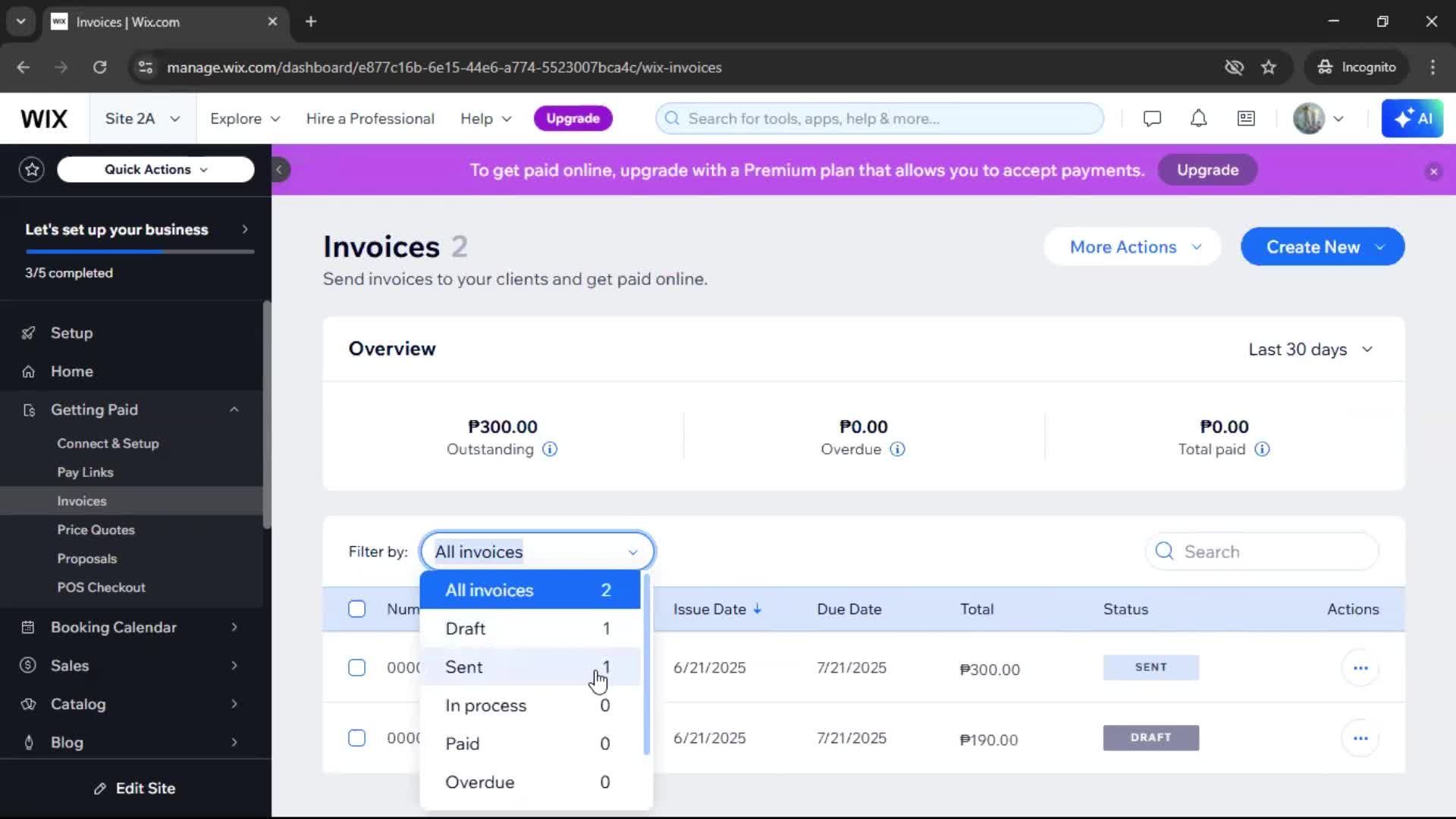Viewport: 1456px width, 819px height.
Task: Click the Incognito indicator
Action: pyautogui.click(x=1357, y=67)
